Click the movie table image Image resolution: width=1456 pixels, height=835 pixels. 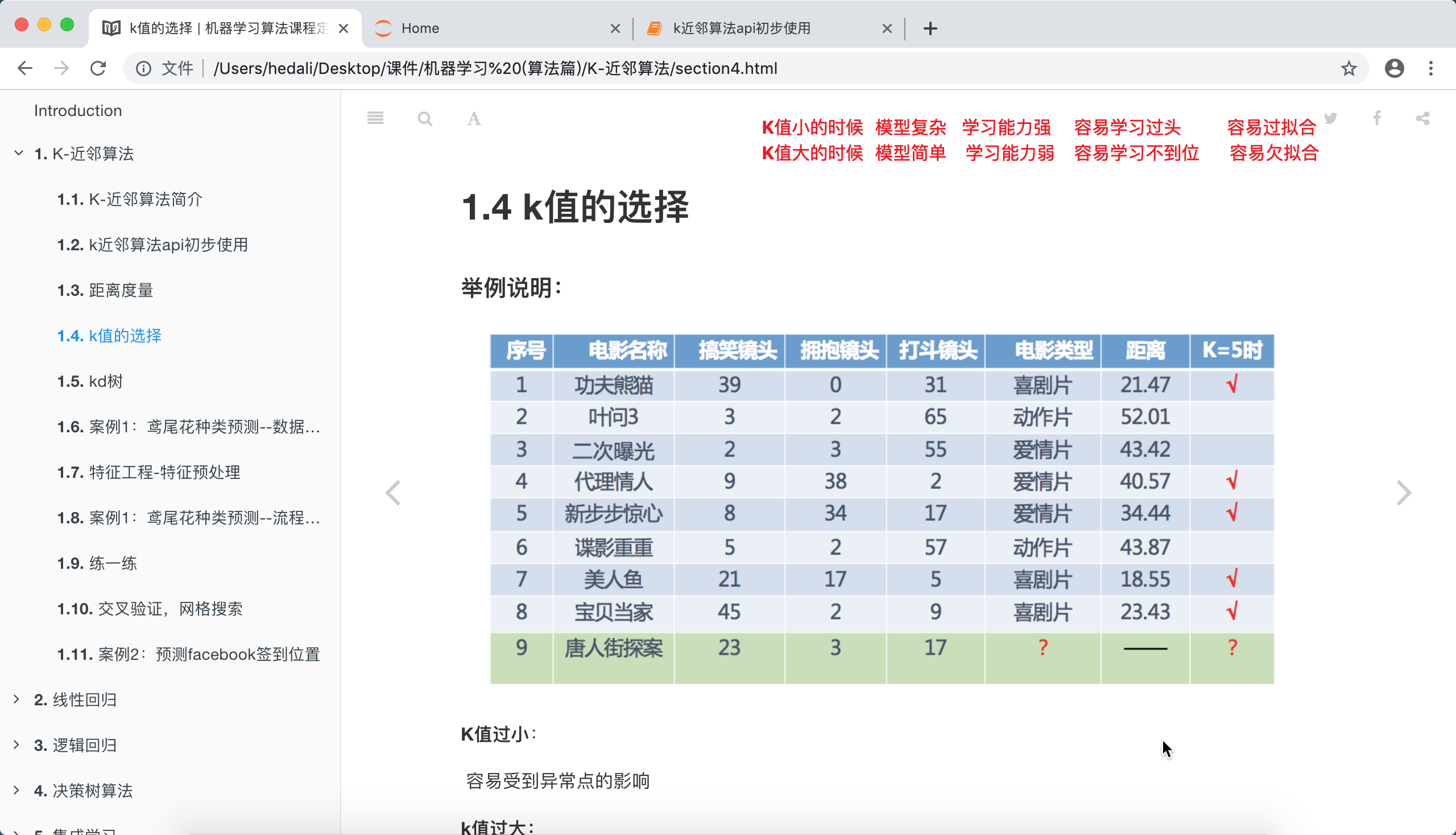882,509
